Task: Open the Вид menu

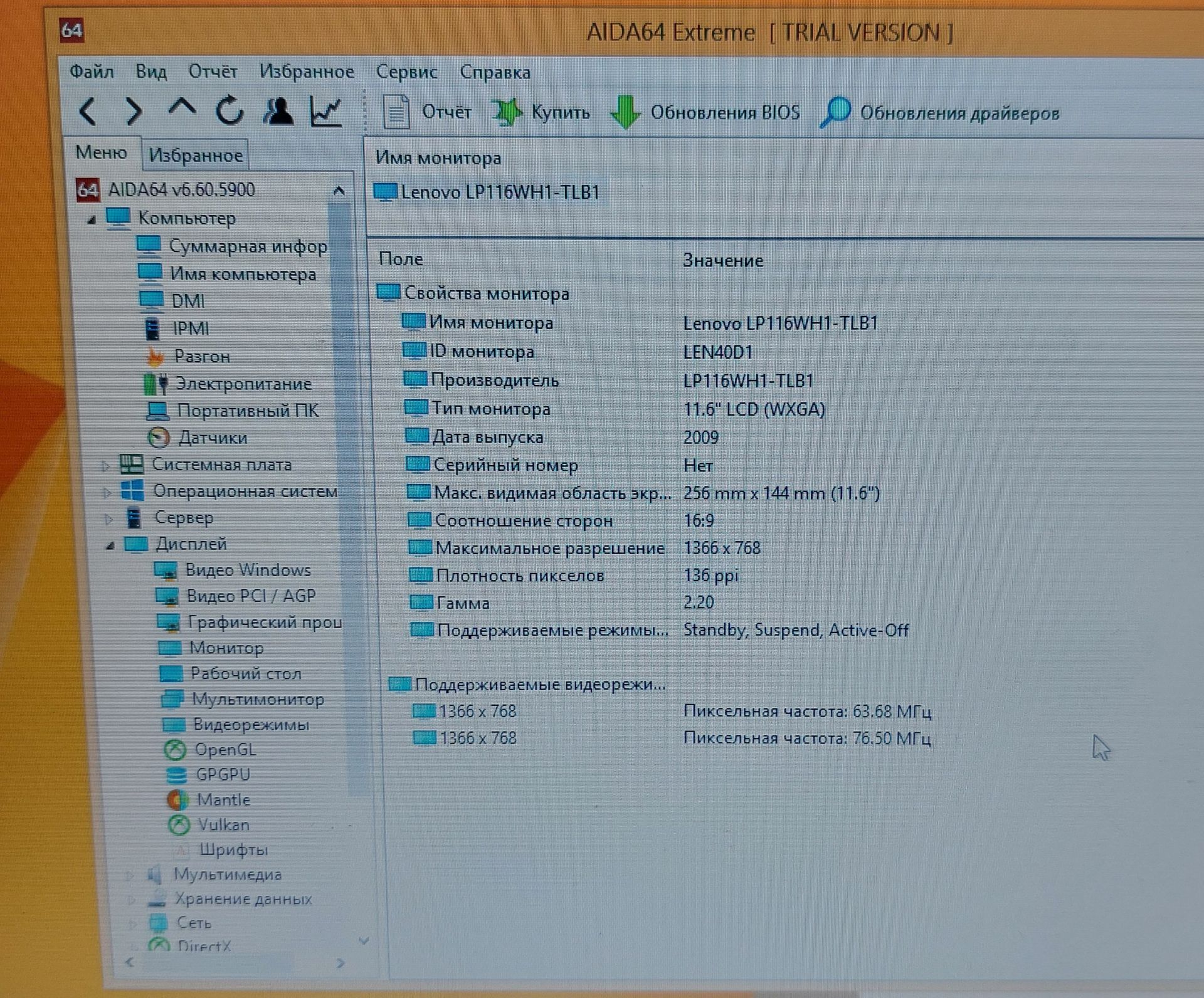Action: coord(151,71)
